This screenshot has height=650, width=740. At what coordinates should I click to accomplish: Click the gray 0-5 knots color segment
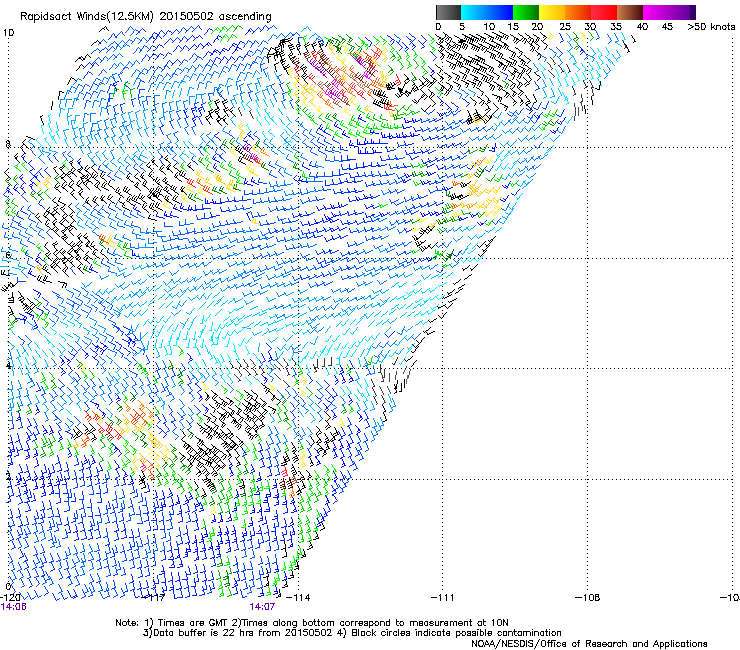(x=448, y=12)
